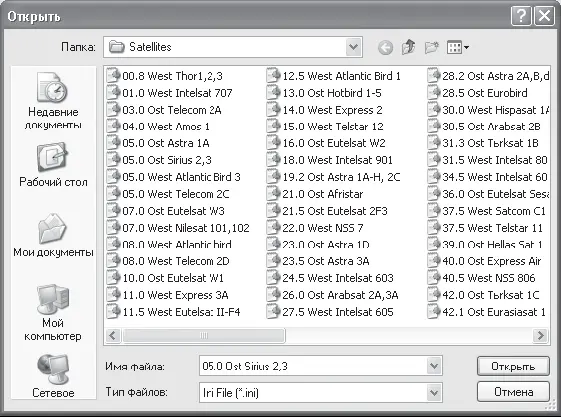The height and width of the screenshot is (417, 561).
Task: Click the Back navigation arrow icon
Action: [x=385, y=47]
